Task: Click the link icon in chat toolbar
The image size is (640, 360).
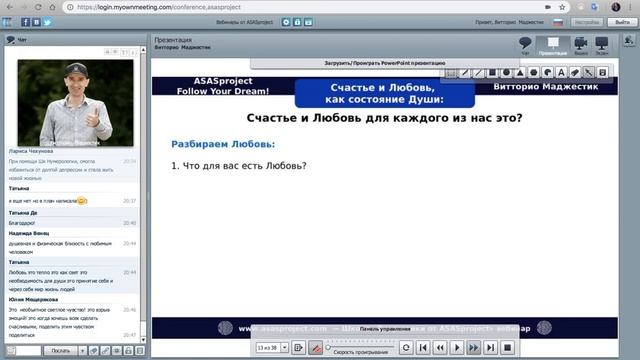Action: (x=105, y=351)
